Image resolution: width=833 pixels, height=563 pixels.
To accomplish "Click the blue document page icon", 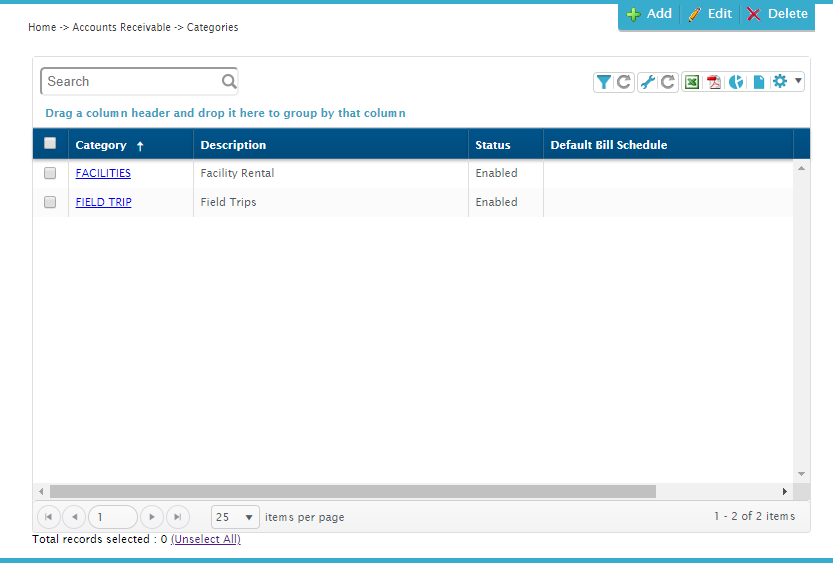I will (759, 82).
